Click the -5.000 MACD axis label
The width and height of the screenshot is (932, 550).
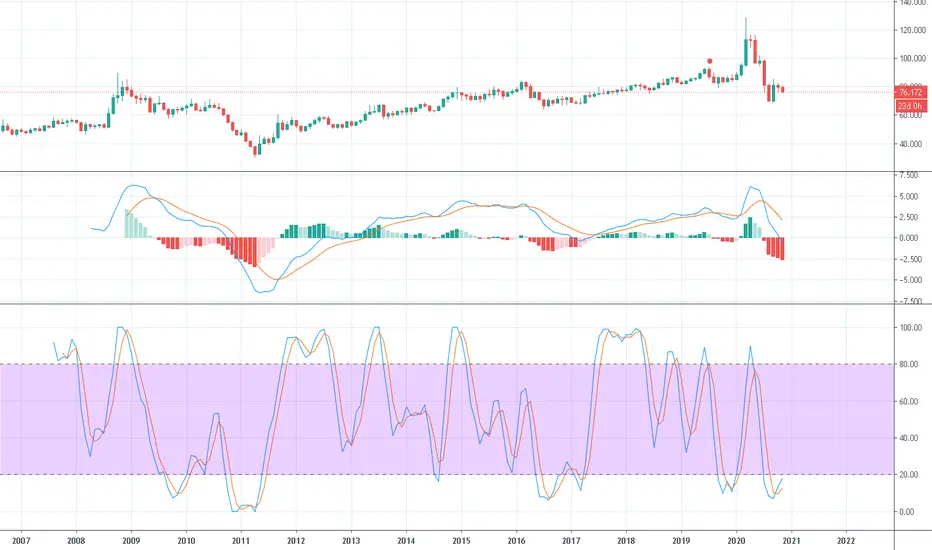pyautogui.click(x=911, y=280)
